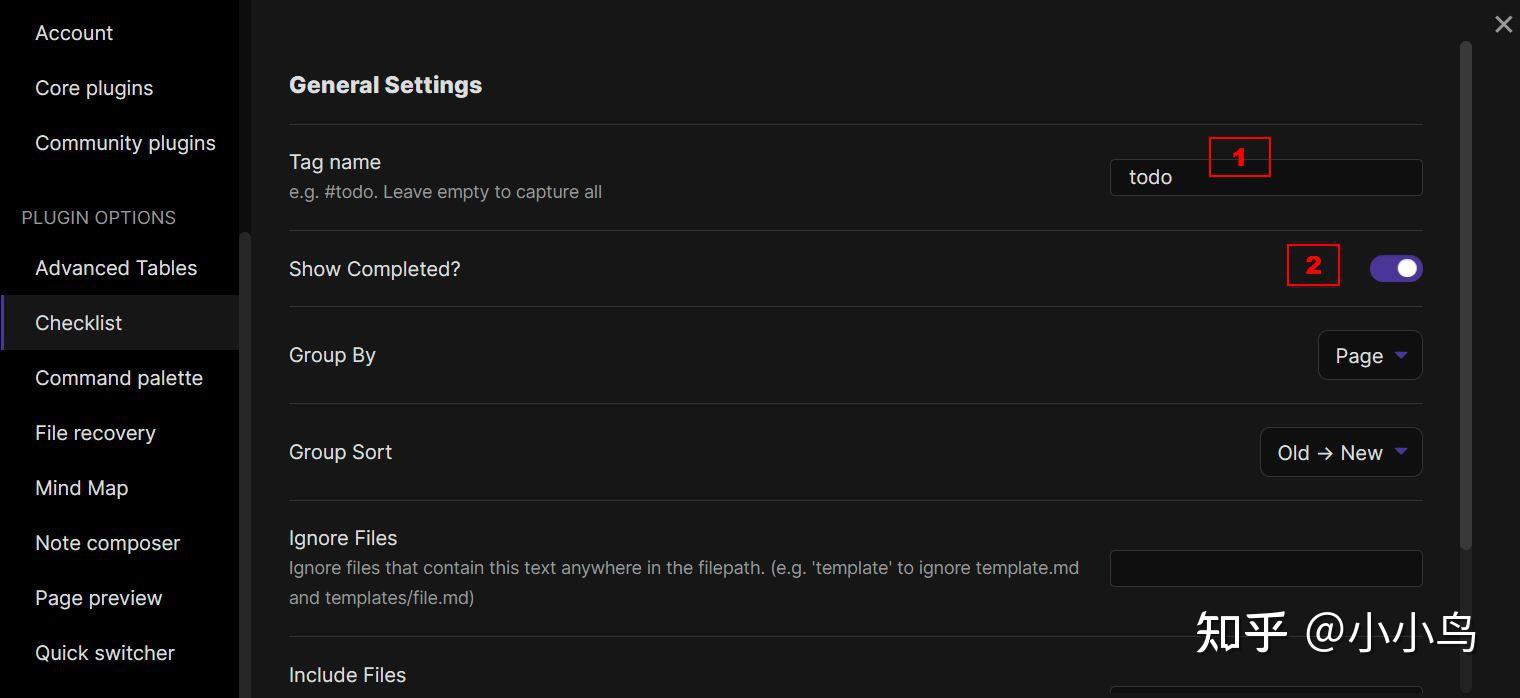Open Command palette plugin options
The width and height of the screenshot is (1520, 698).
point(119,378)
